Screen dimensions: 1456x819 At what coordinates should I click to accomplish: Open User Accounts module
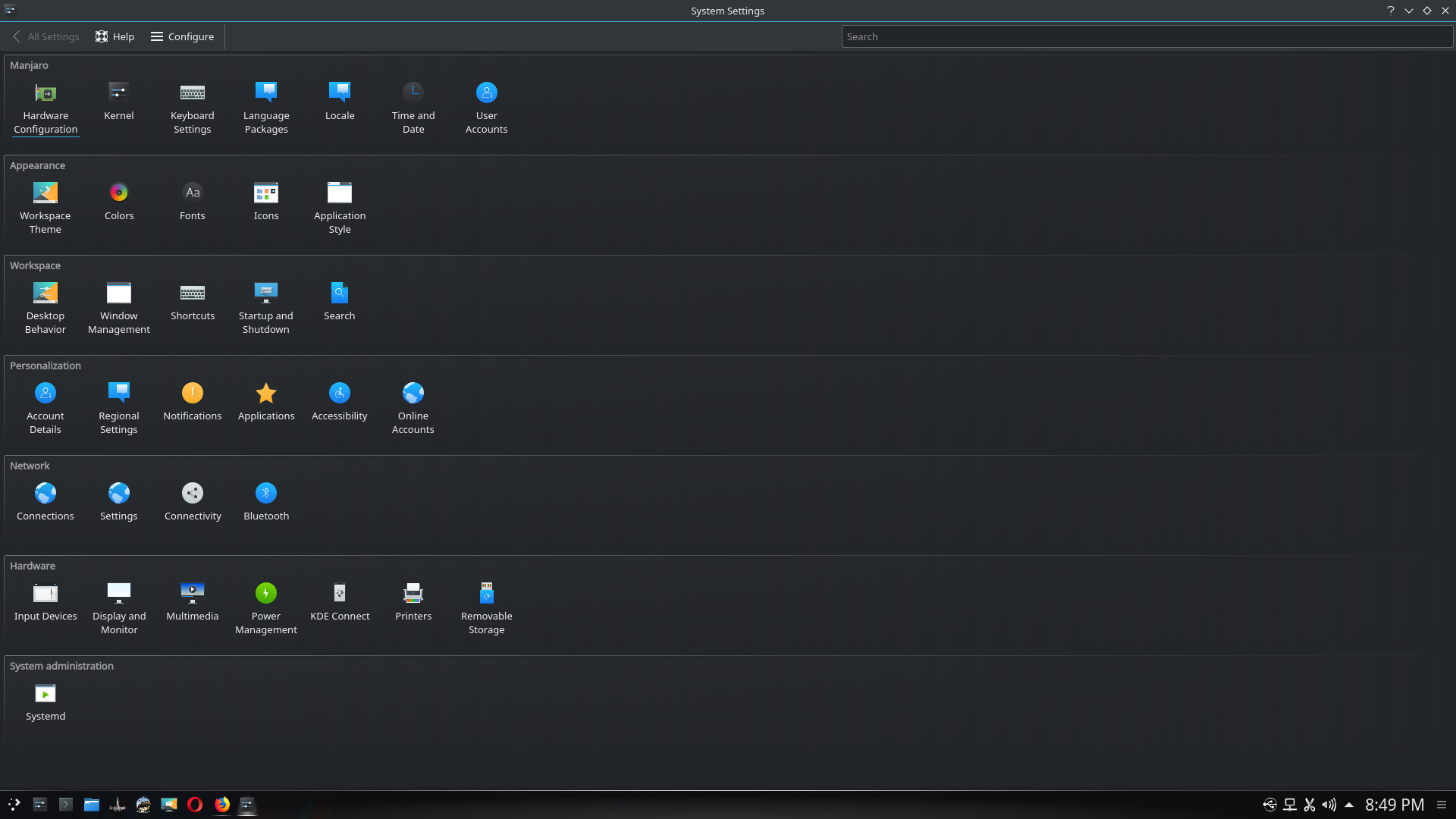coord(487,108)
